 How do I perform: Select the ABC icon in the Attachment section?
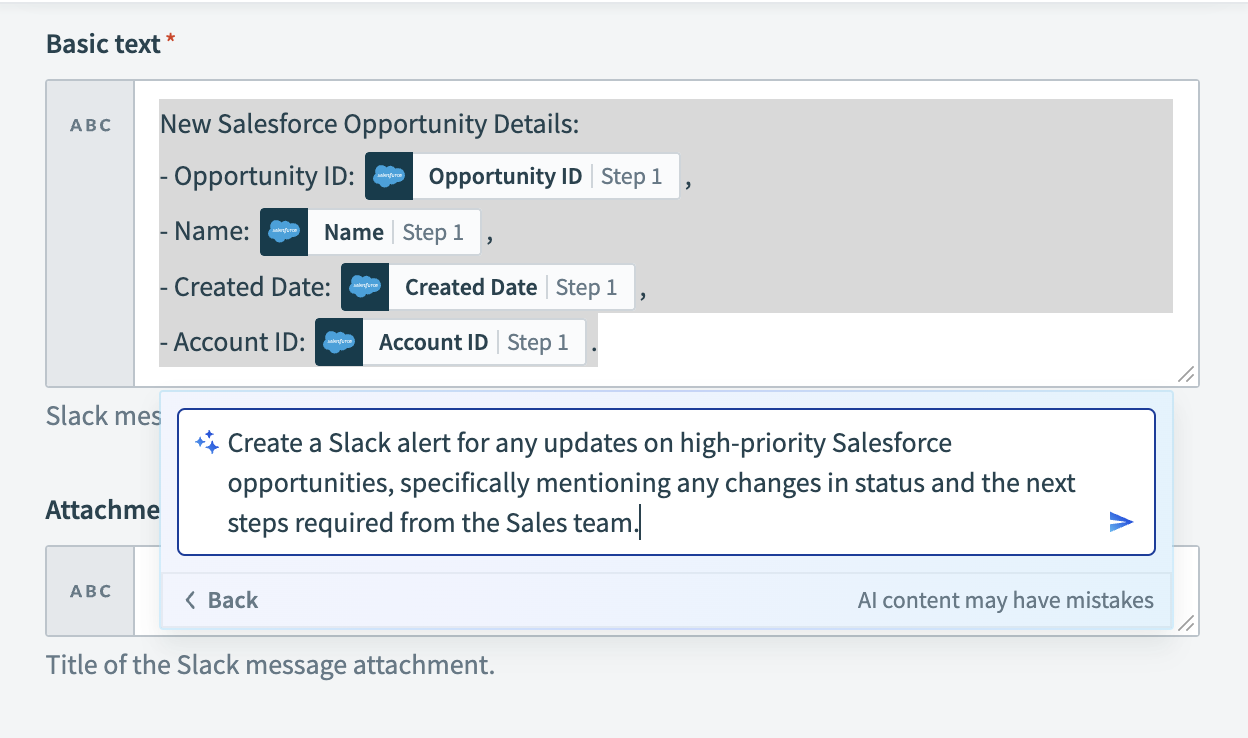89,591
